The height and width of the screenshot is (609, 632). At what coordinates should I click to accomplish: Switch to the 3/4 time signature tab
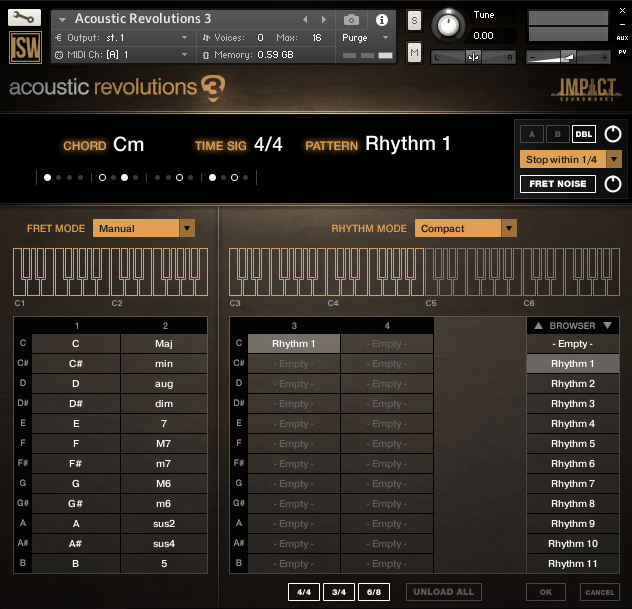(338, 592)
